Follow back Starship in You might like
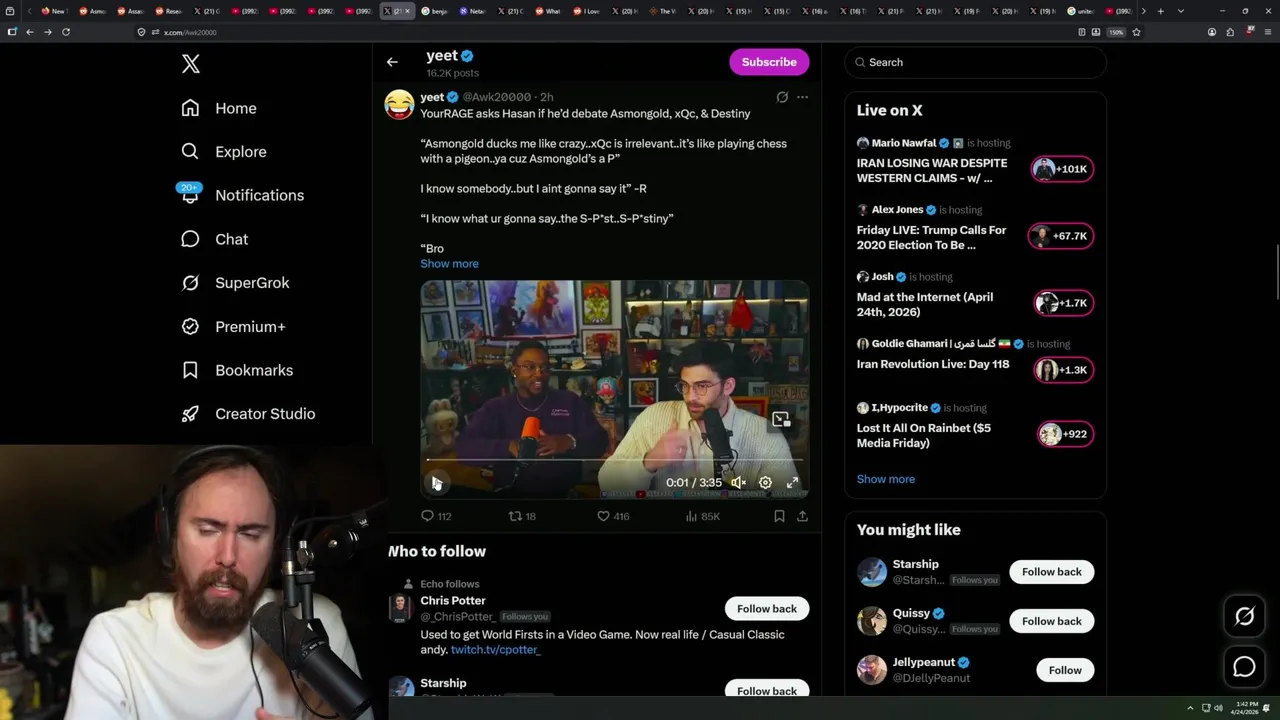This screenshot has height=720, width=1280. point(1051,572)
